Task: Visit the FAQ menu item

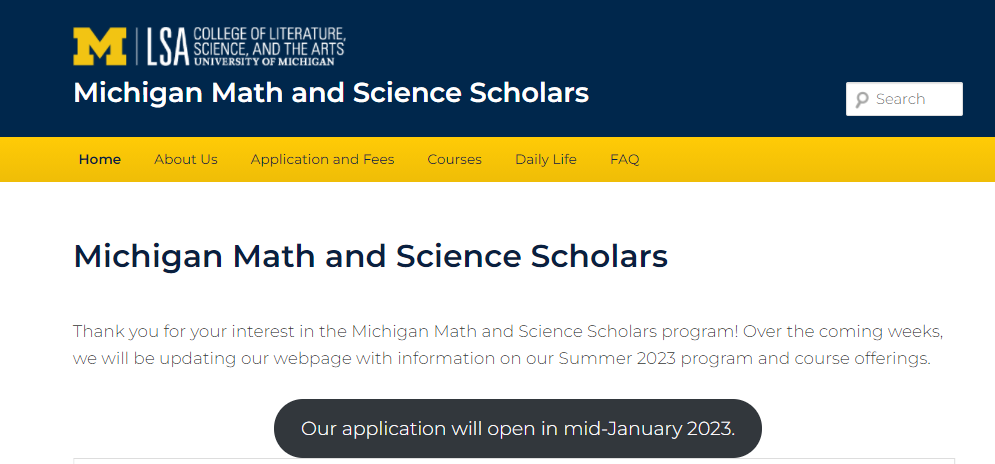Action: [624, 159]
